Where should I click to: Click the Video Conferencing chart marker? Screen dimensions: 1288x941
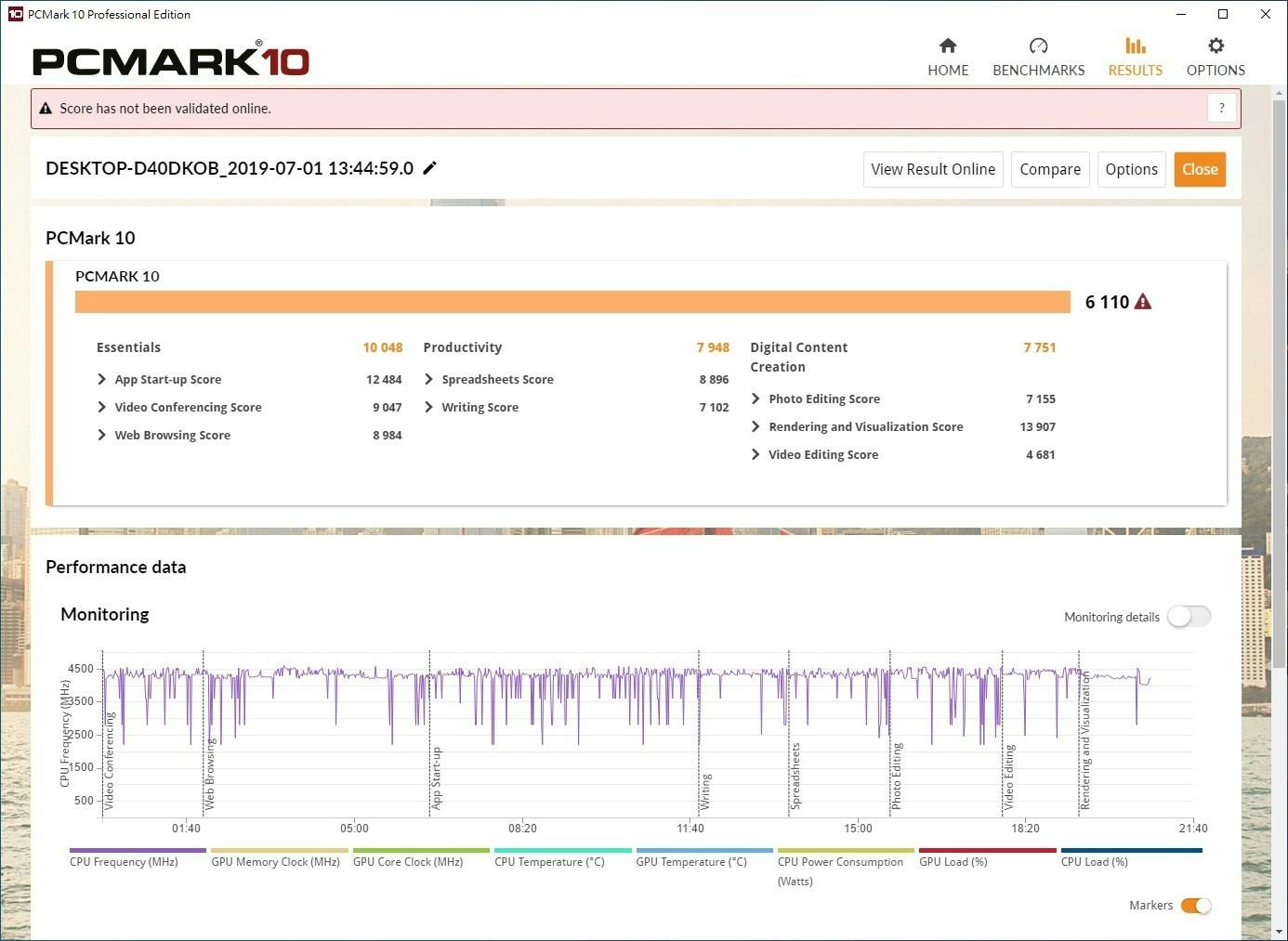click(109, 761)
